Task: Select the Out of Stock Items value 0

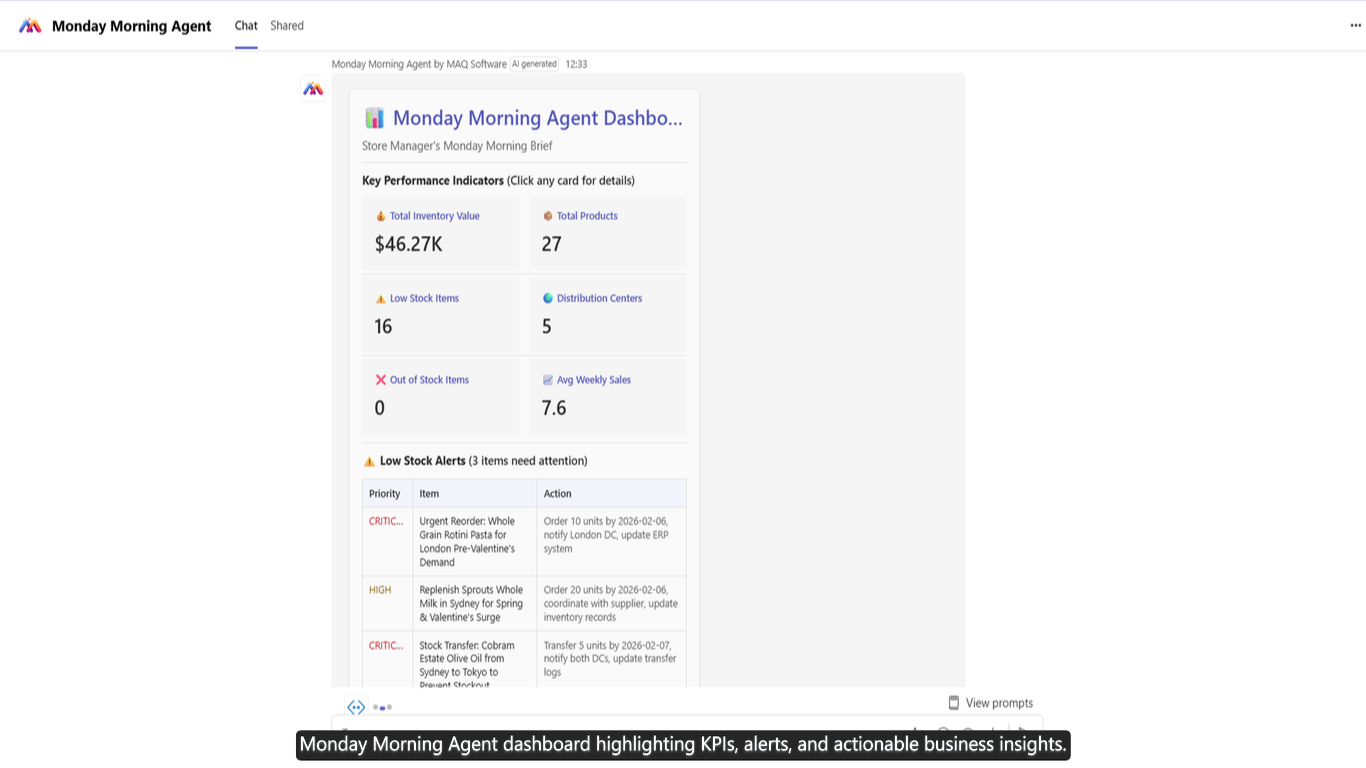Action: click(x=379, y=408)
